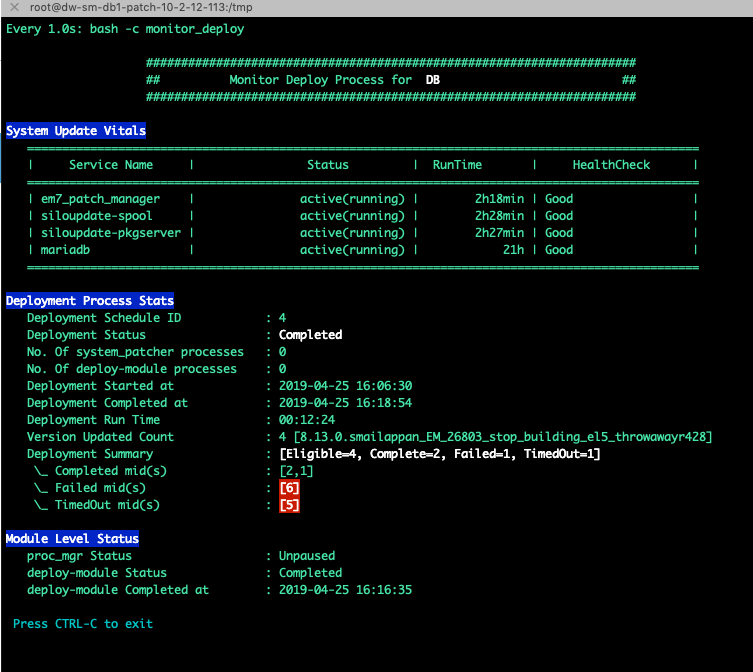Click the HealthCheck column header
Screen dimensions: 753x672
click(611, 165)
